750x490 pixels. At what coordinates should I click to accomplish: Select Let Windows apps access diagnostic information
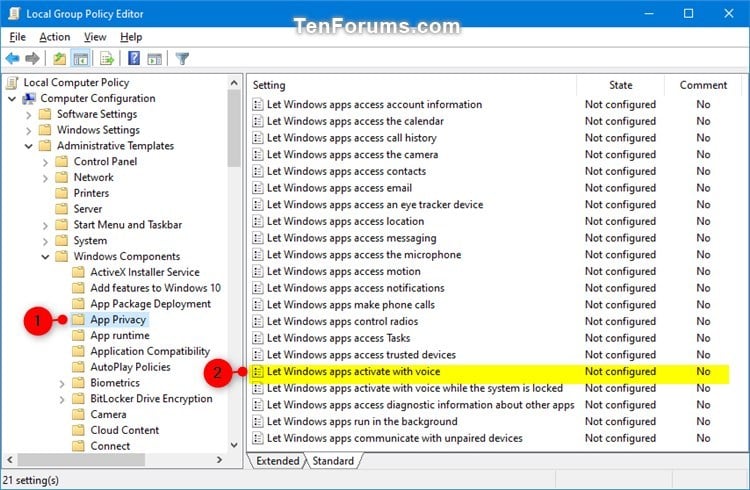420,405
